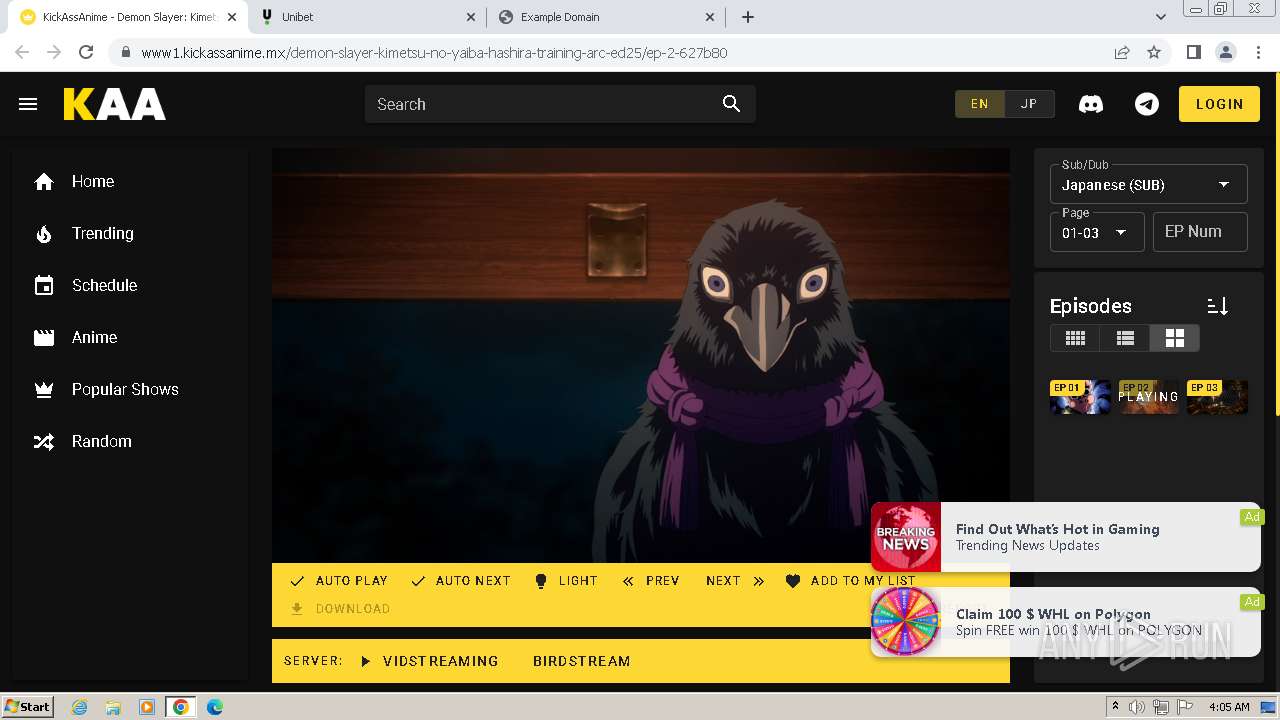This screenshot has height=720, width=1280.
Task: Switch title language to JP
Action: pyautogui.click(x=1028, y=104)
